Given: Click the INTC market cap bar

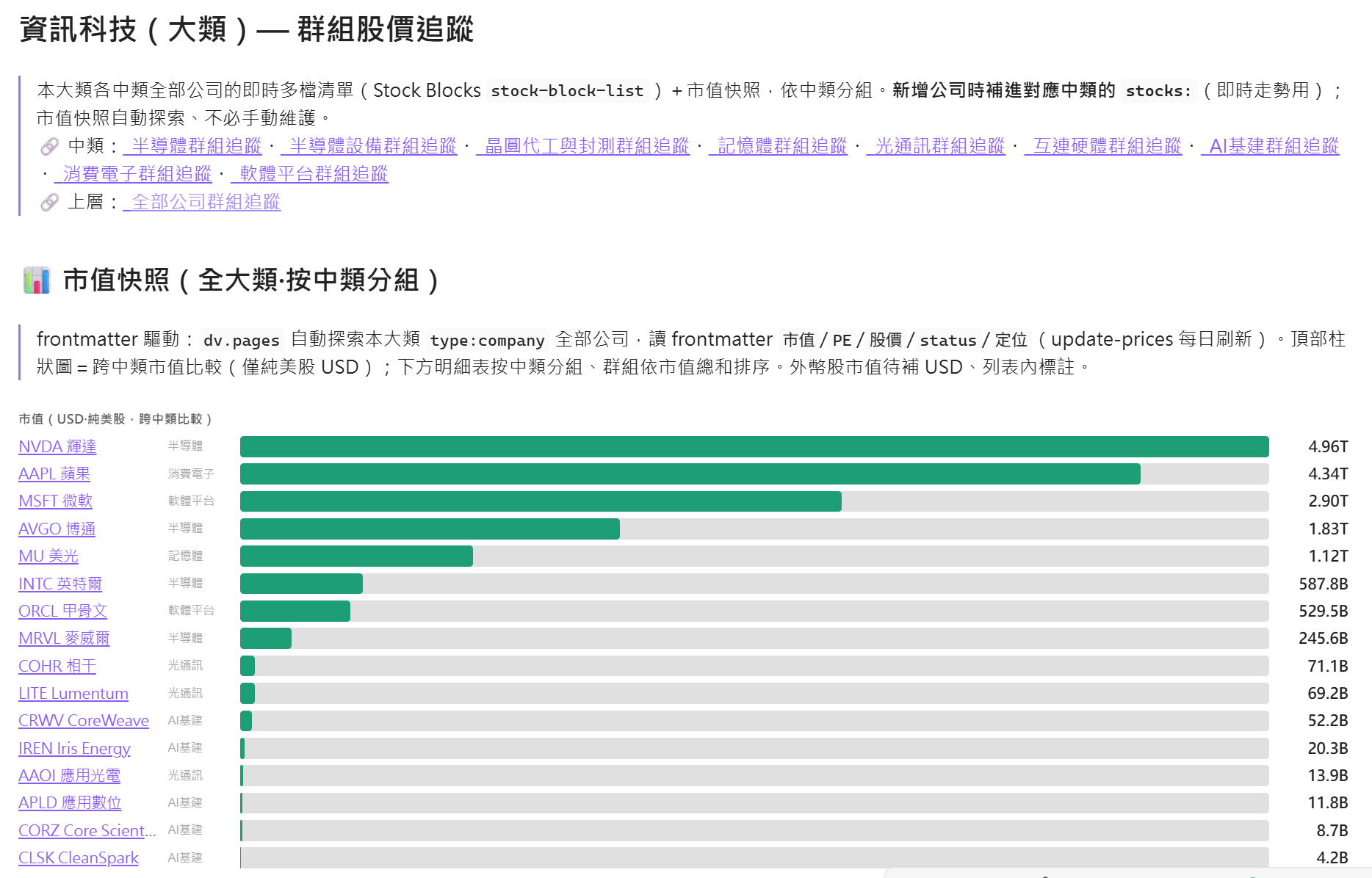Looking at the screenshot, I should click(301, 584).
